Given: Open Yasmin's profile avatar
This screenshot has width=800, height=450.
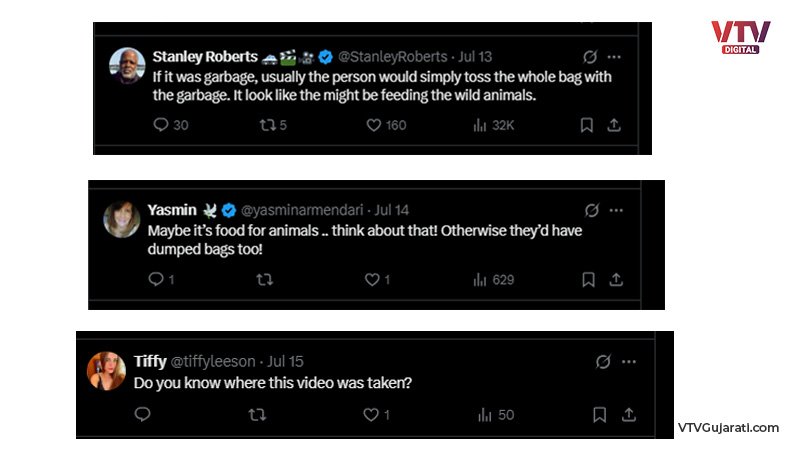Looking at the screenshot, I should (121, 219).
